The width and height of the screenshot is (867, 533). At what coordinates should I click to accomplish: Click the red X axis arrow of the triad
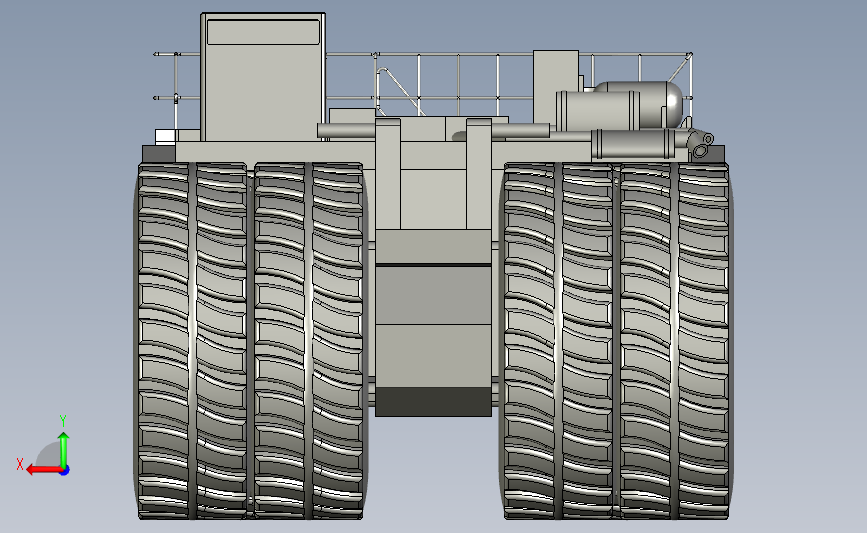point(44,469)
